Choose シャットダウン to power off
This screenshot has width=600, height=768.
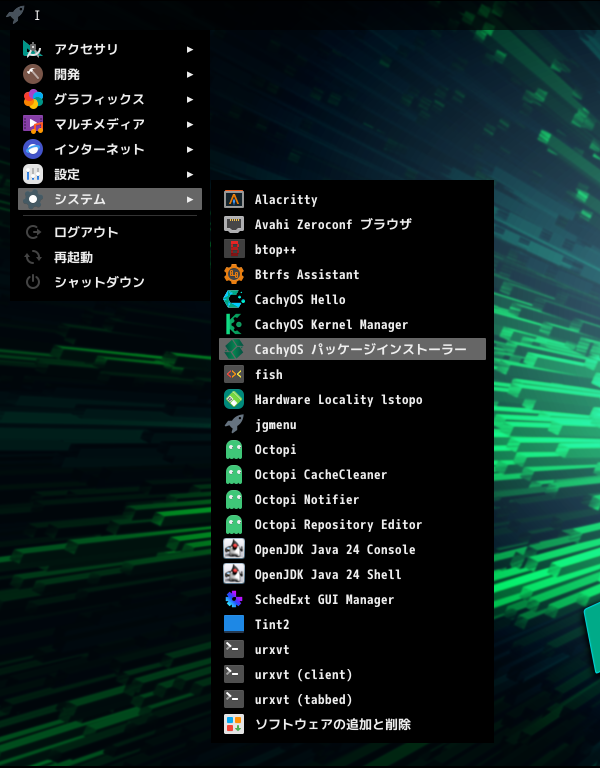[110, 282]
